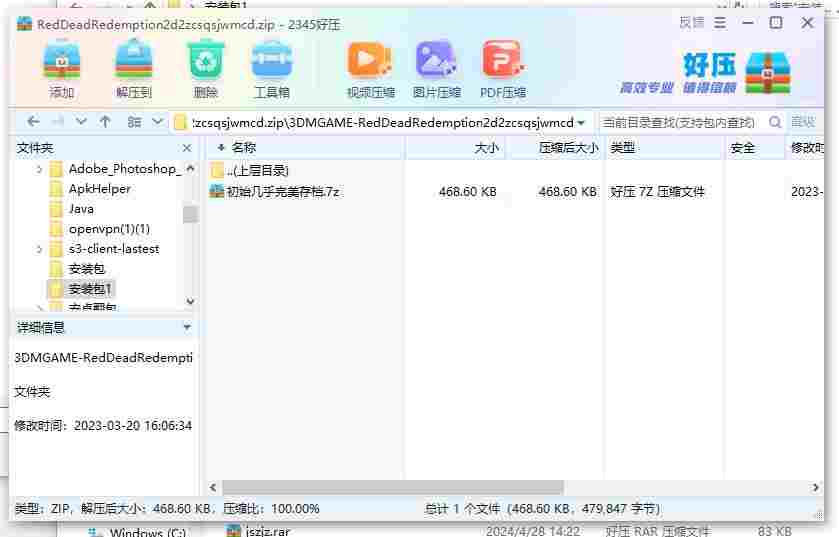Viewport: 839px width, 537px height.
Task: Go up one directory level arrow
Action: [105, 122]
